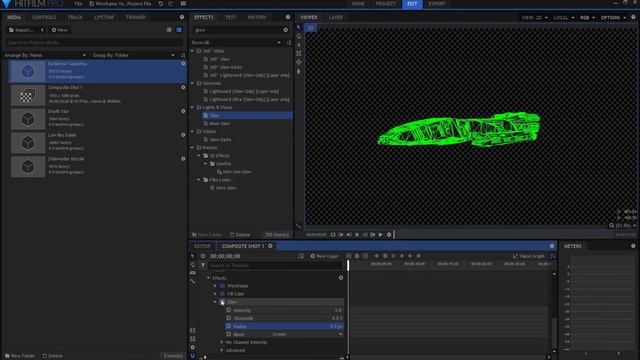
Task: Open the Show All effects filter dropdown
Action: 236,42
